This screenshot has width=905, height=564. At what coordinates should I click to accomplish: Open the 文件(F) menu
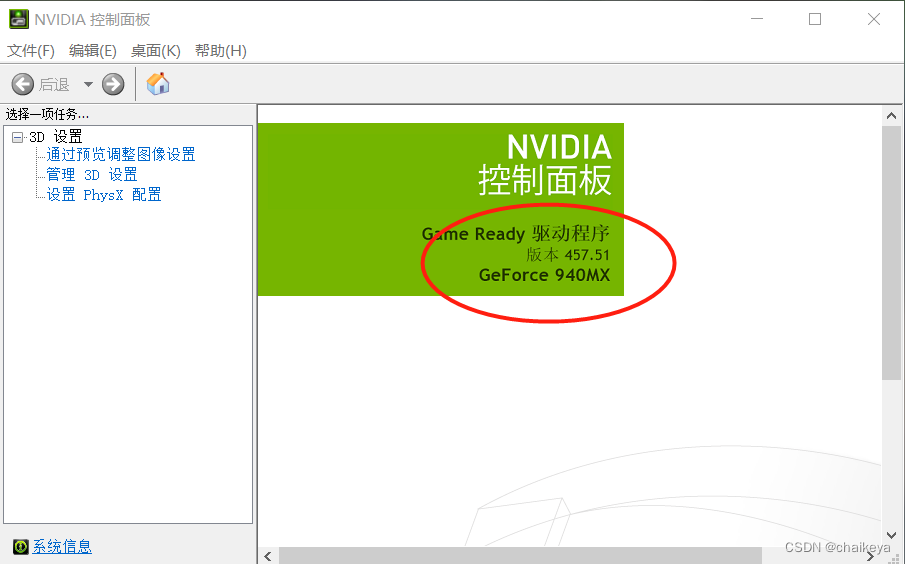tap(31, 51)
